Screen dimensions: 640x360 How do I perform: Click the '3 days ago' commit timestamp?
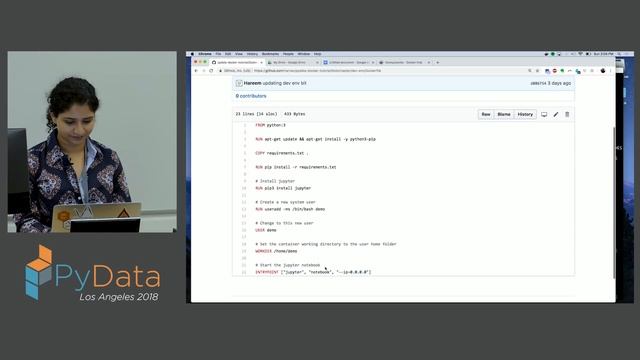click(559, 83)
